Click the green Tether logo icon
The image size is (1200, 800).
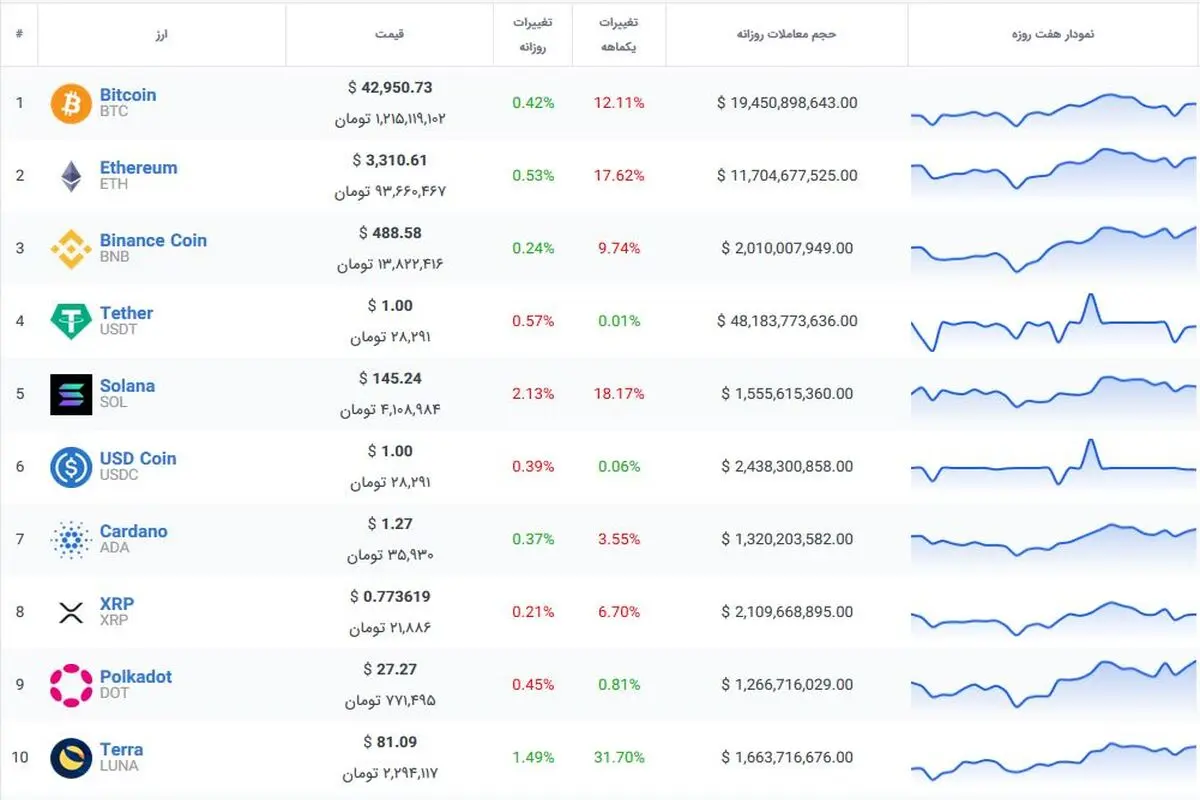71,321
